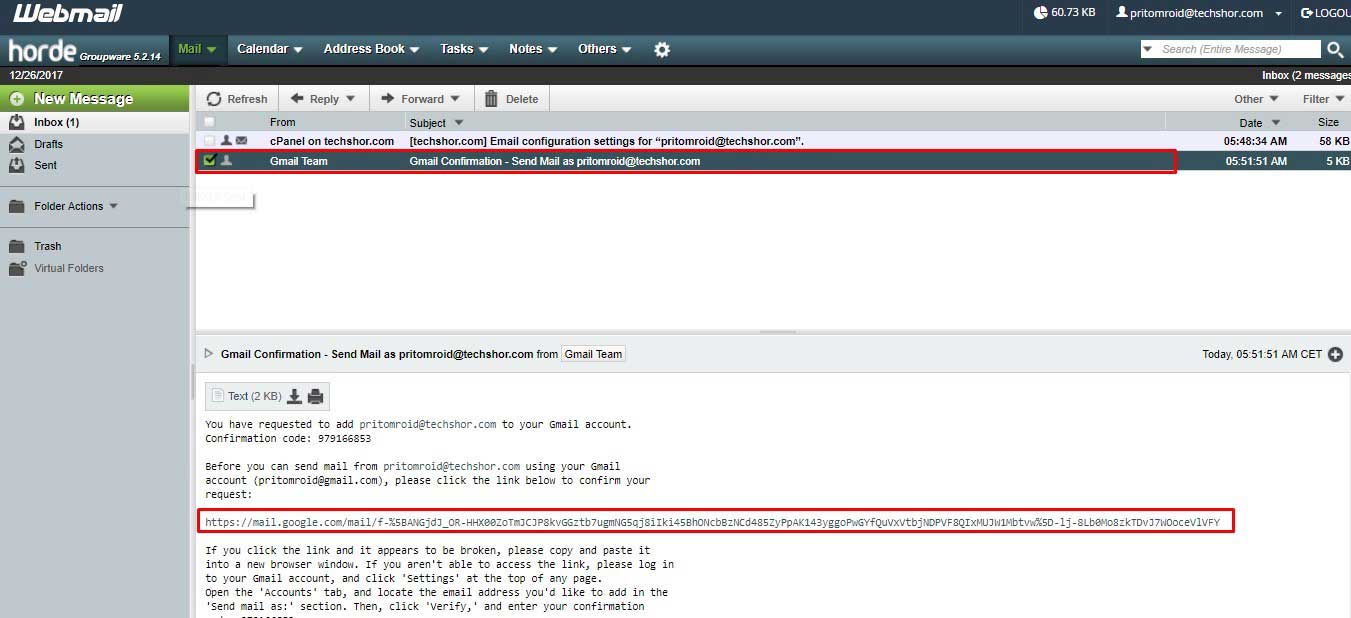Check the cPanel on techshor.com message checkbox
Viewport: 1351px width, 618px height.
(x=210, y=141)
